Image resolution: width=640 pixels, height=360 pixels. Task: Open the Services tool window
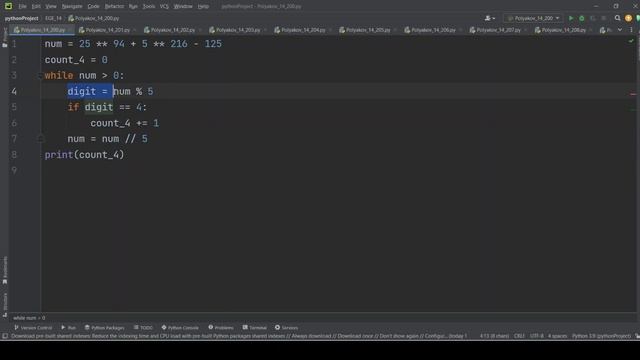287,328
